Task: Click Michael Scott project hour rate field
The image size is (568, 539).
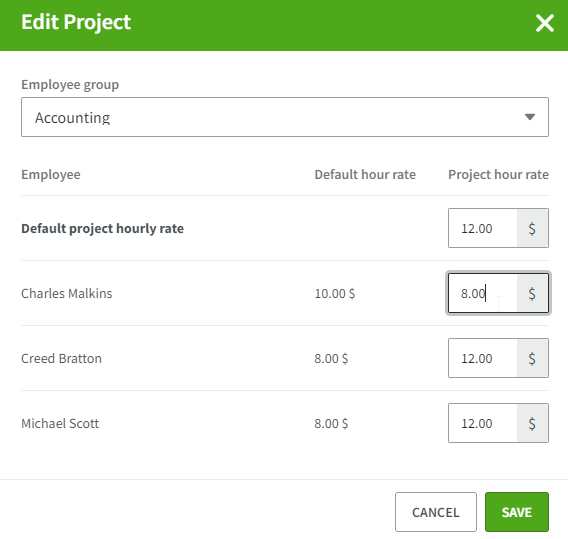Action: (x=483, y=423)
